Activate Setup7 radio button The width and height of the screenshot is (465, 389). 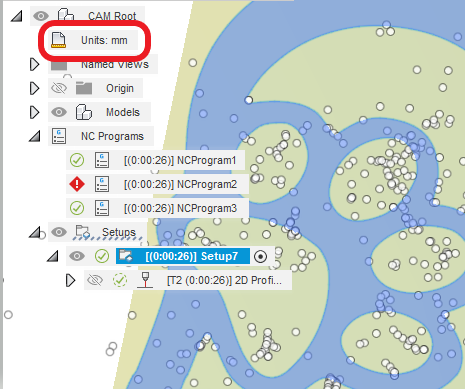coord(260,257)
